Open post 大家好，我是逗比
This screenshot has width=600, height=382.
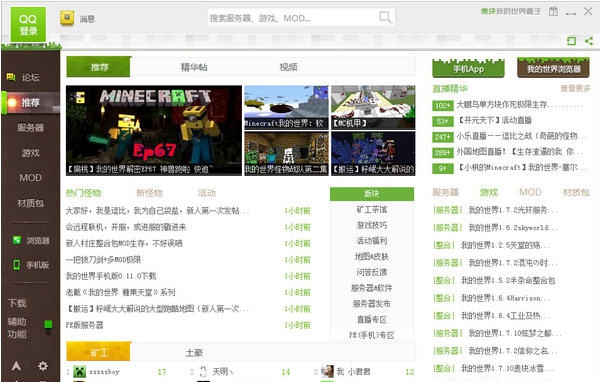(157, 211)
